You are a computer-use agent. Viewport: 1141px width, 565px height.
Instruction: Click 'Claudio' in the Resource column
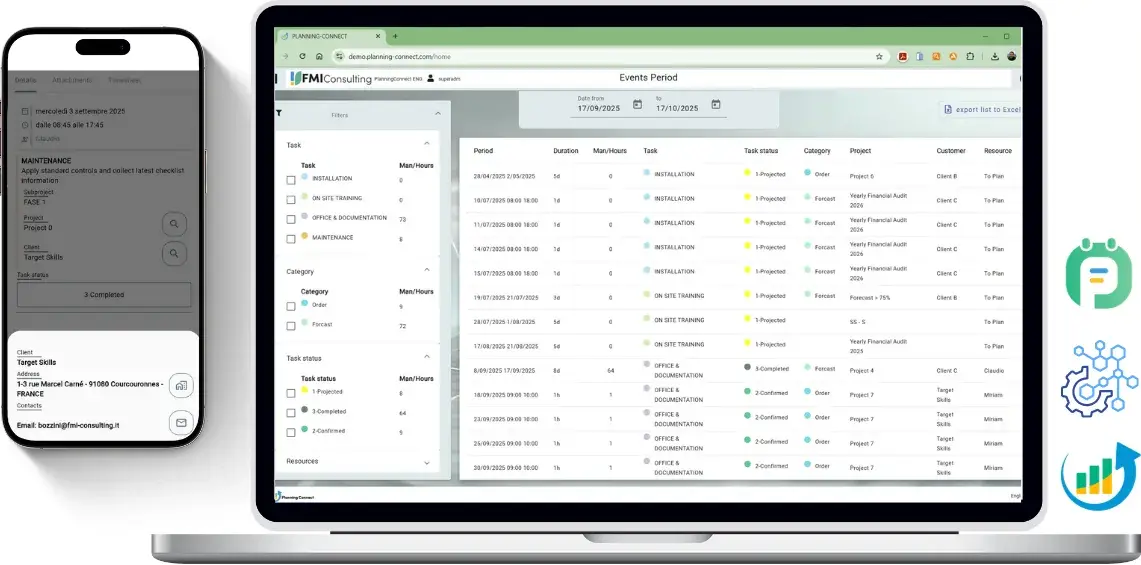(x=994, y=371)
